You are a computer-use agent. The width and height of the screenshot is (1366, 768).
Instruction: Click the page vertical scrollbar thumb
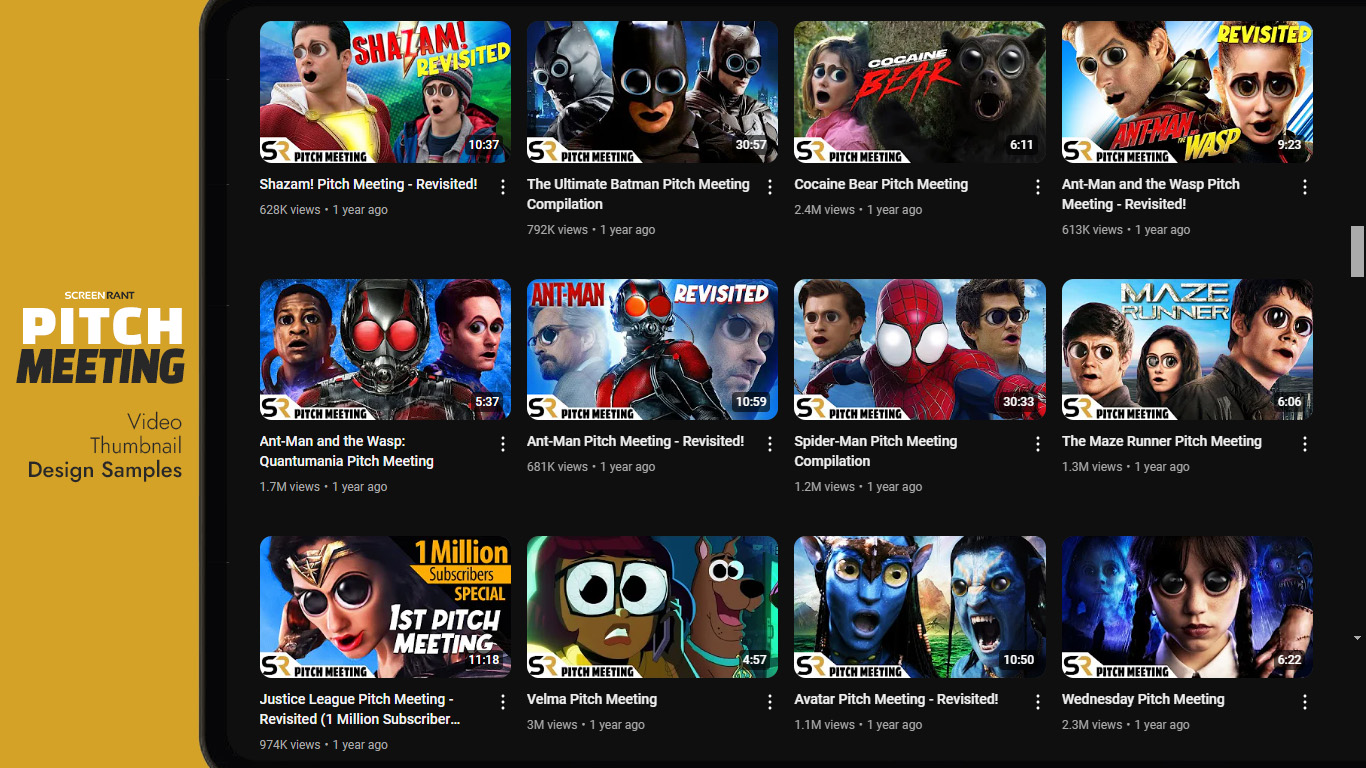1357,251
